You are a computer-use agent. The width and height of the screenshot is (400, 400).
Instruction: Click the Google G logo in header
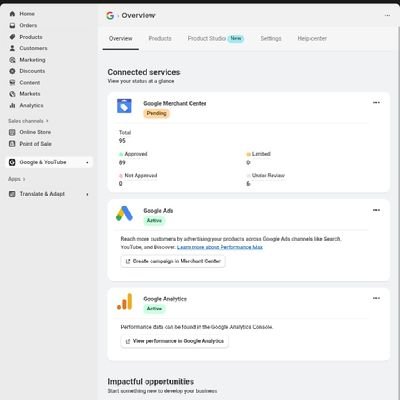[110, 16]
